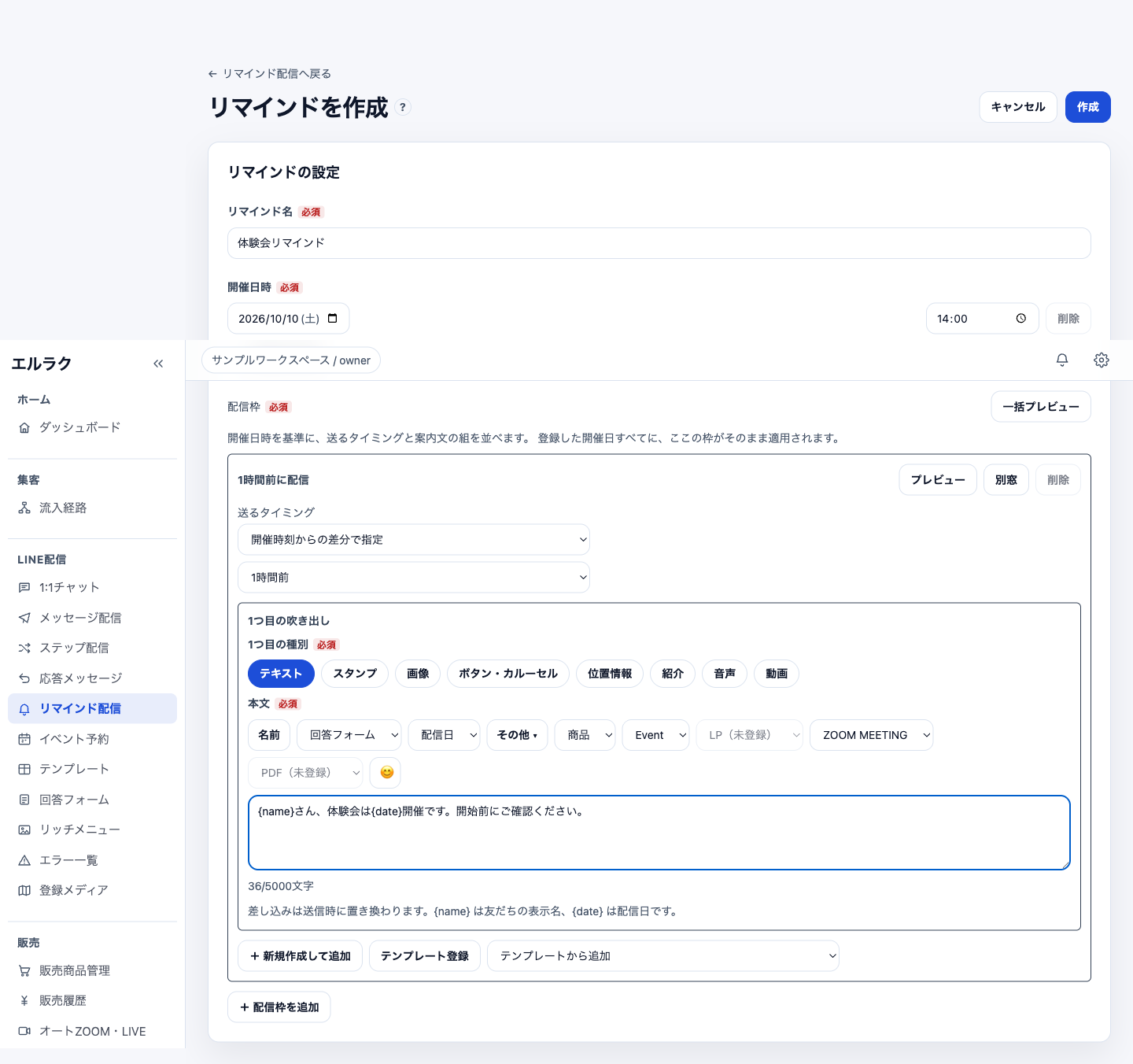This screenshot has width=1133, height=1064.
Task: Click the clock icon in the time field
Action: [1020, 319]
